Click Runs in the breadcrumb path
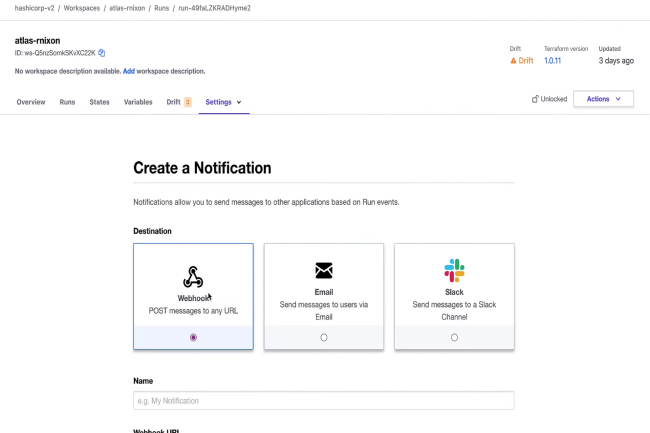The width and height of the screenshot is (650, 433). click(x=162, y=8)
